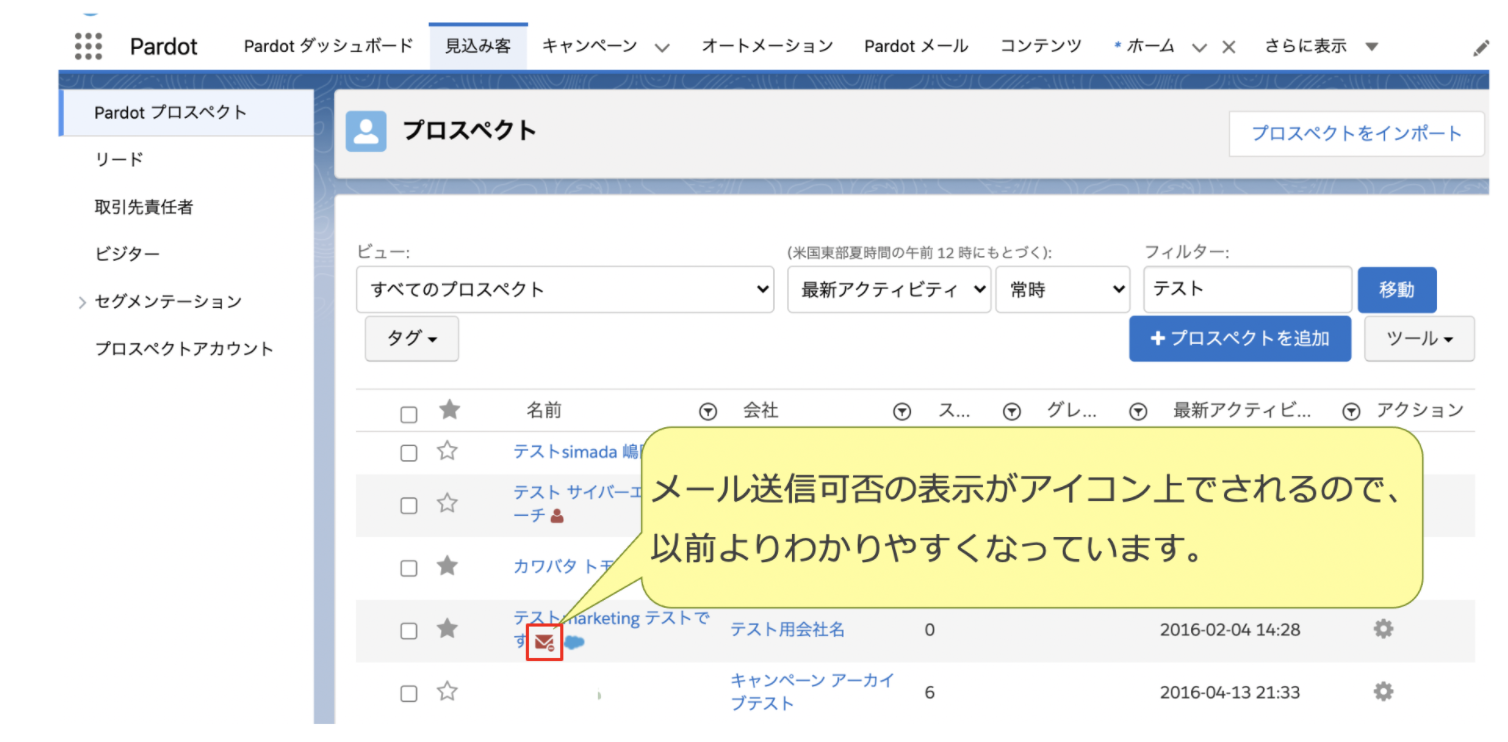Click the pencil edit icon in navigation bar
1508x742 pixels.
pos(1481,48)
